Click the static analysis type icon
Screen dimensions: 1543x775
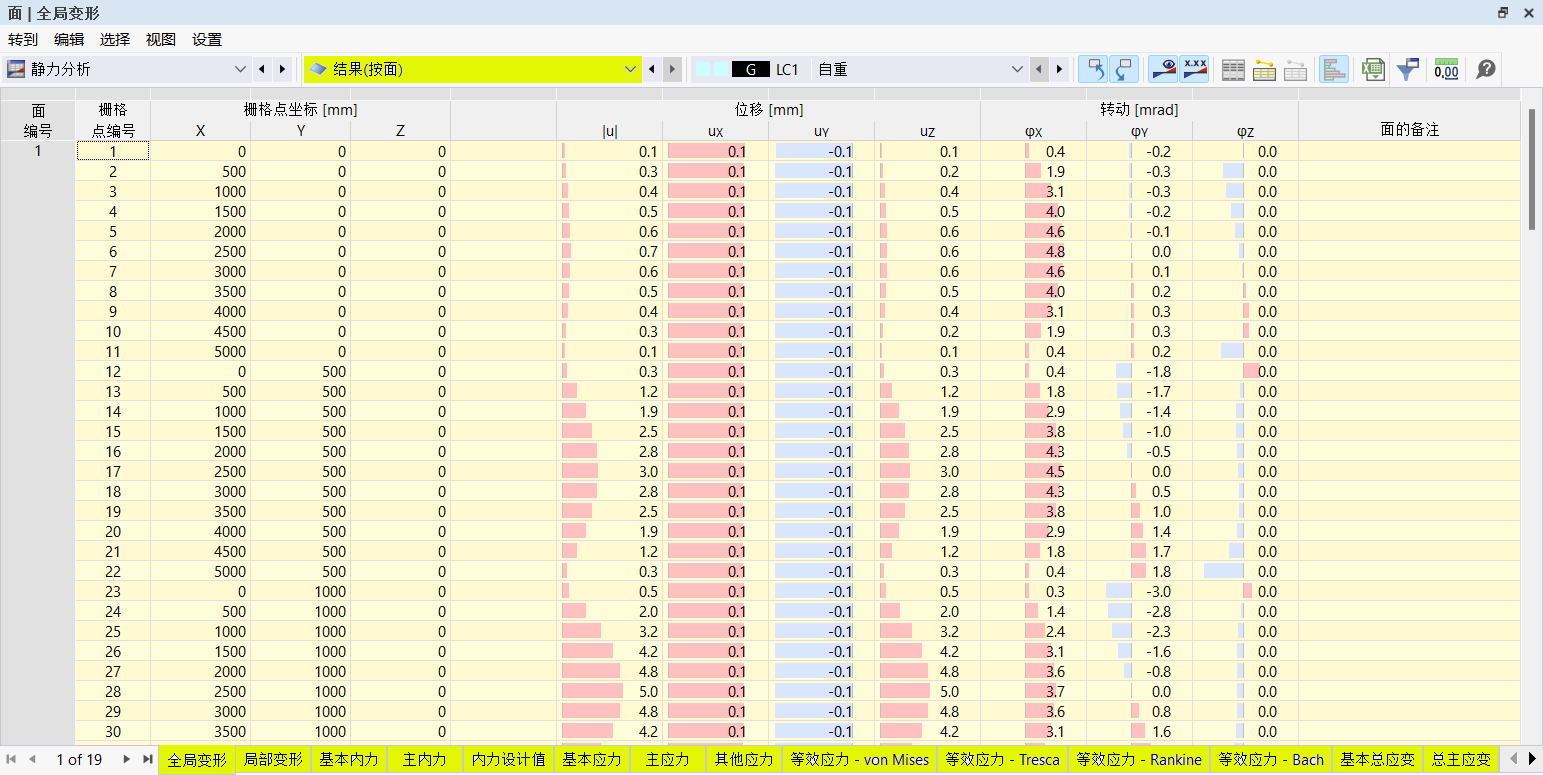point(16,69)
